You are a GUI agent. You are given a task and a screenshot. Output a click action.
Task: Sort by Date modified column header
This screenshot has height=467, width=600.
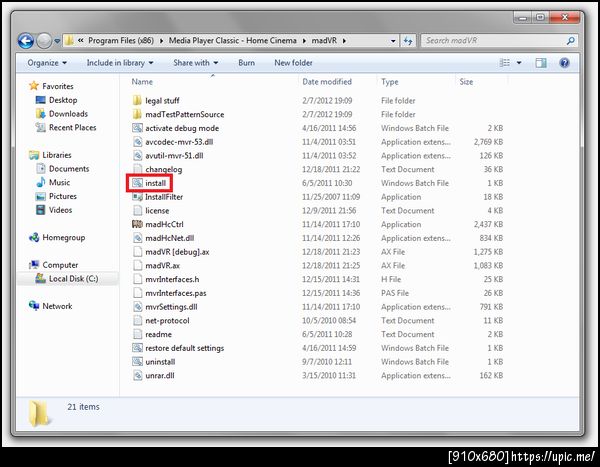coord(327,82)
